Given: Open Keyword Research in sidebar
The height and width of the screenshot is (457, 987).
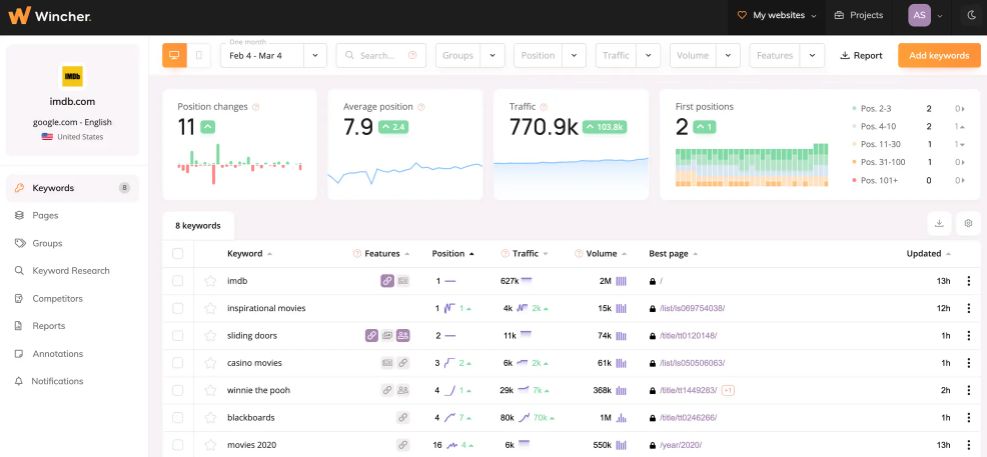Looking at the screenshot, I should [x=72, y=271].
